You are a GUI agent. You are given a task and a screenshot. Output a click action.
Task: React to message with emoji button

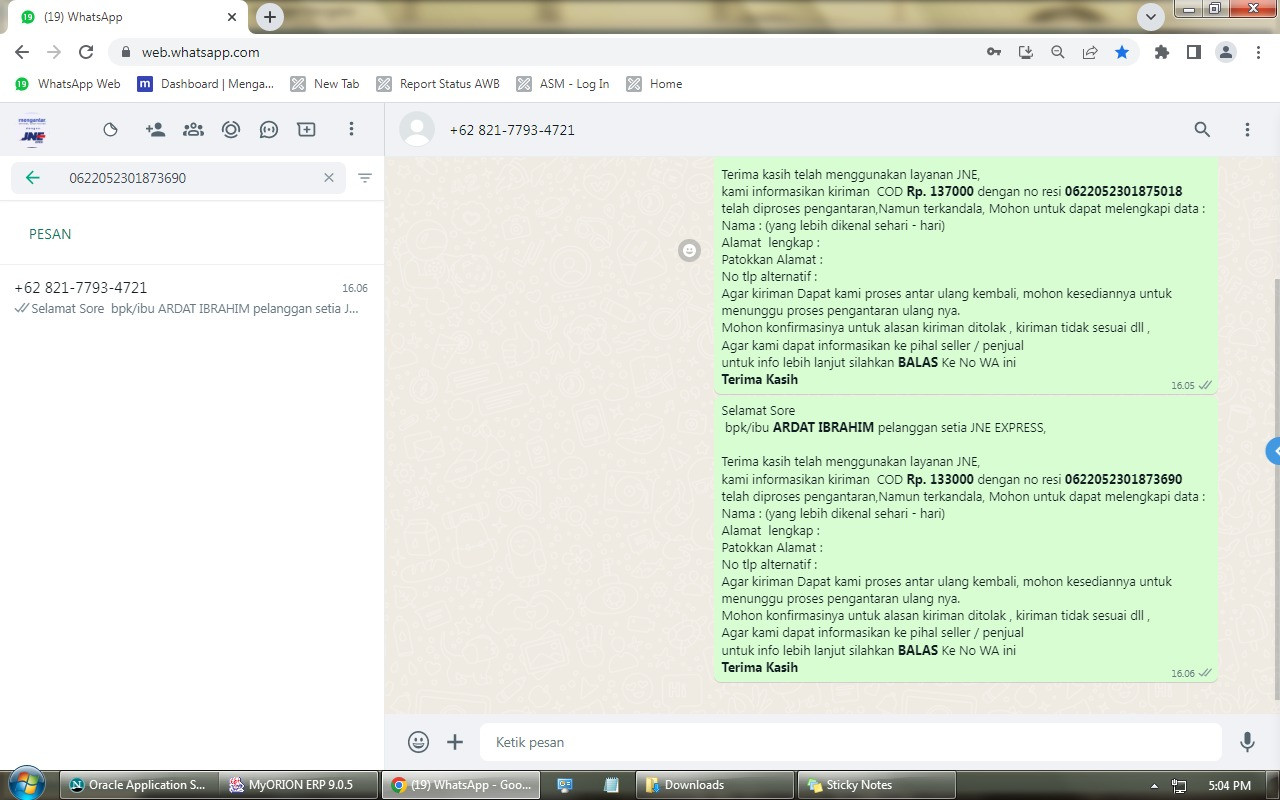[x=689, y=251]
